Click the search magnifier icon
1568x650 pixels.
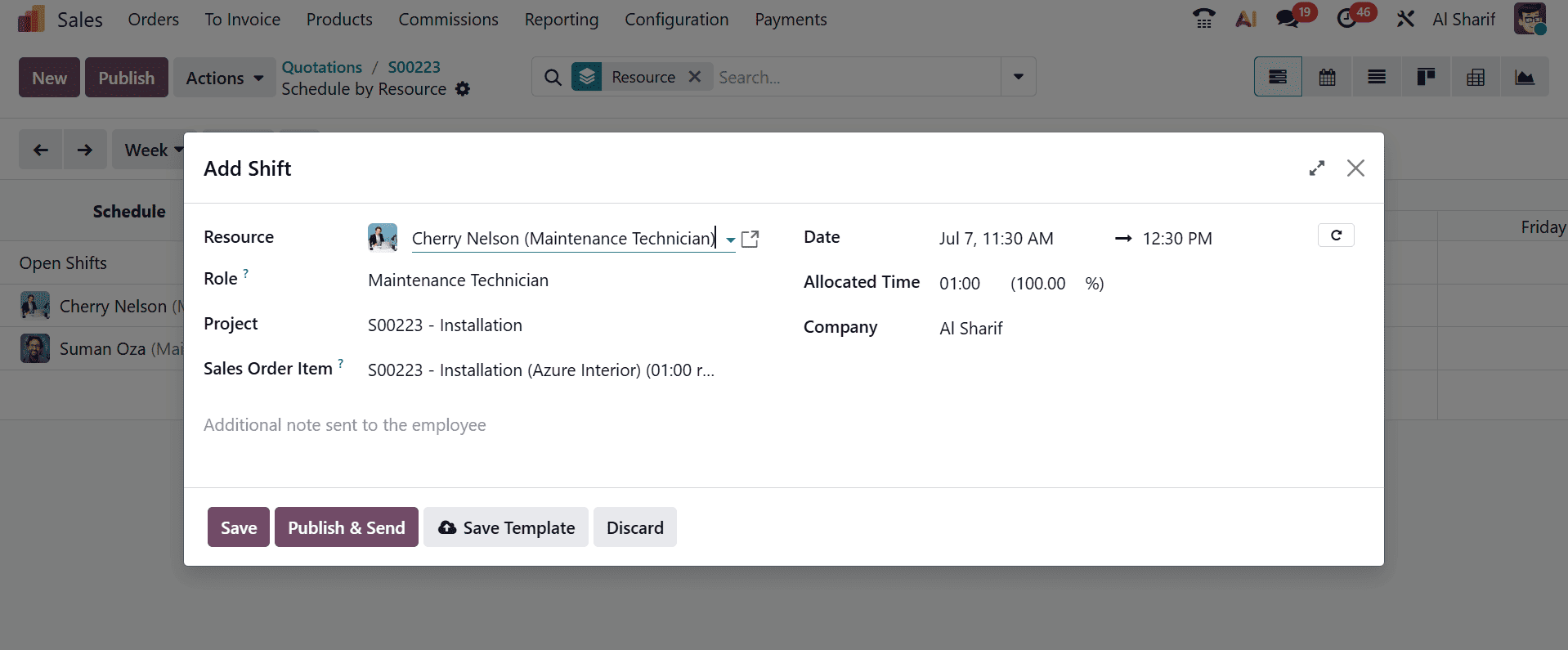[553, 77]
